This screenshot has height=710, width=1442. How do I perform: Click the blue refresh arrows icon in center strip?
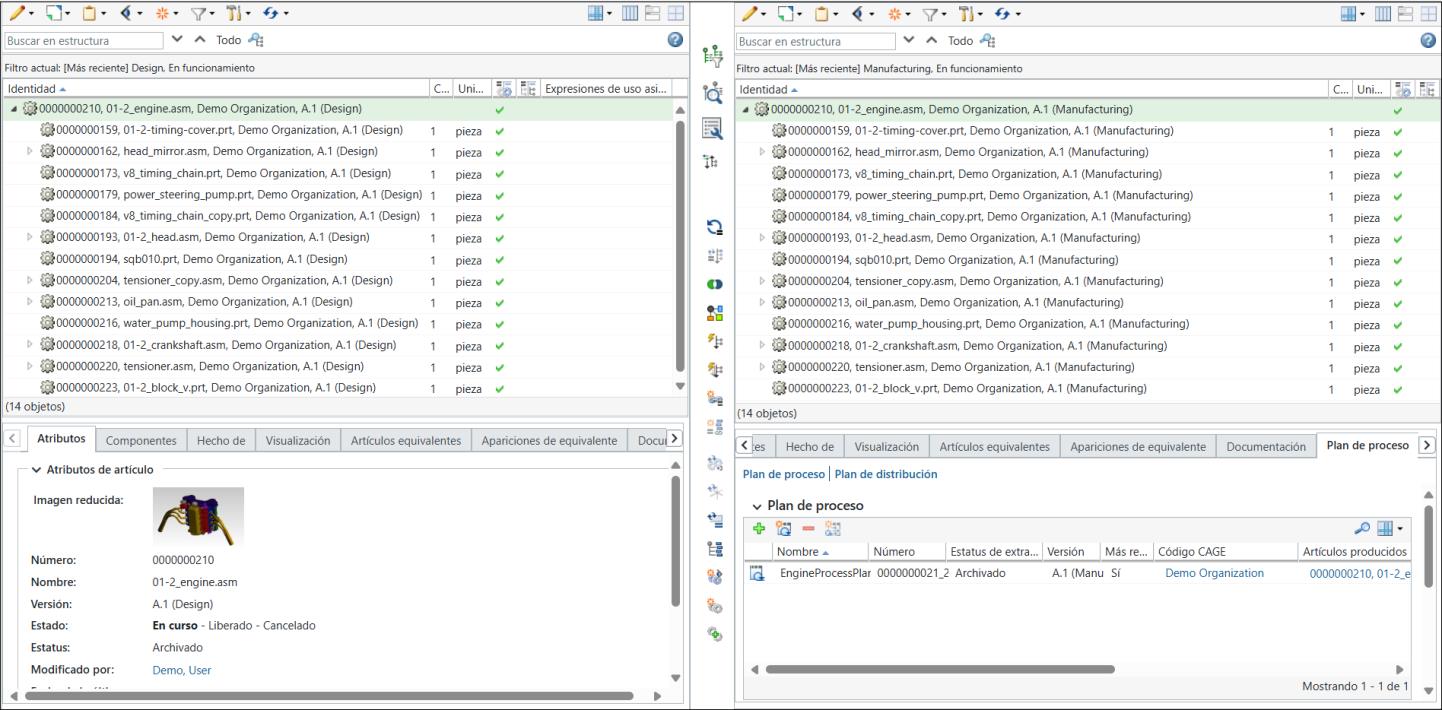tap(714, 227)
